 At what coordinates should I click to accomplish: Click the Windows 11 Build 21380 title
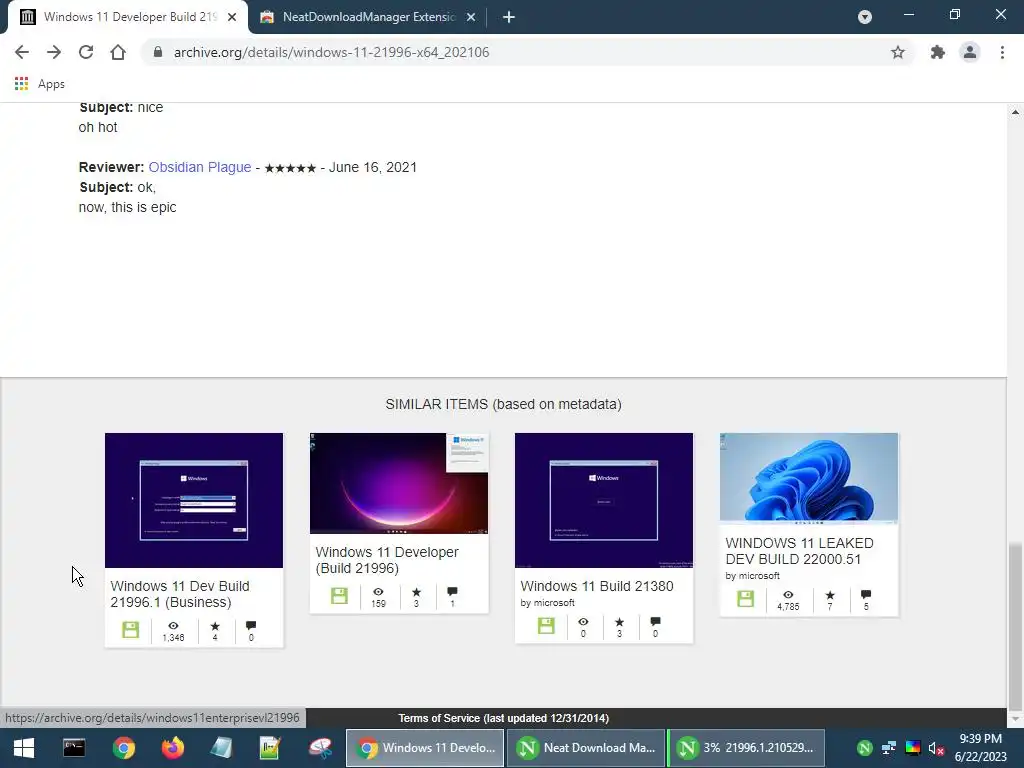point(597,586)
